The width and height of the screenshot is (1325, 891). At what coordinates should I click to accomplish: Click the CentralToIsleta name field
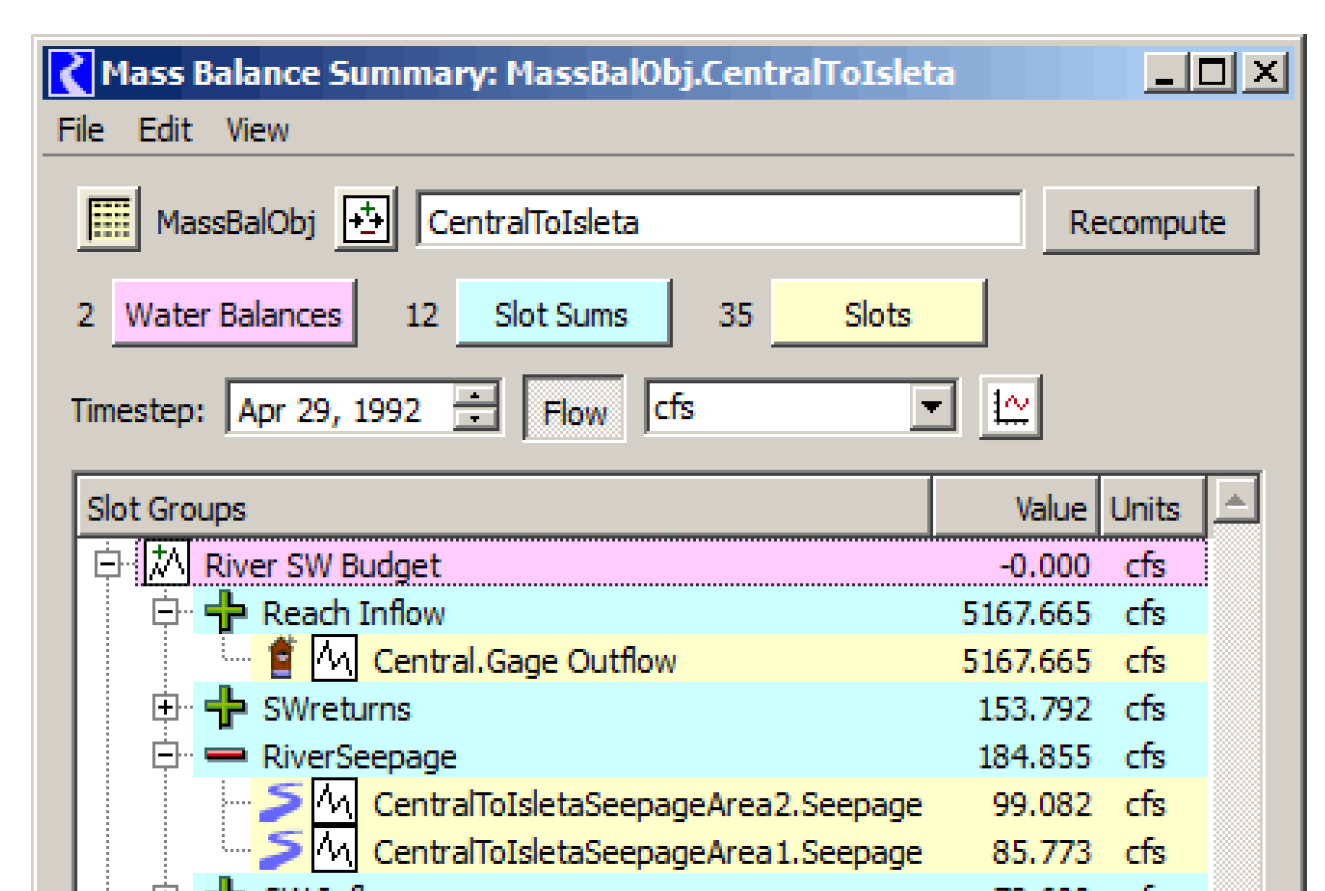[x=719, y=221]
